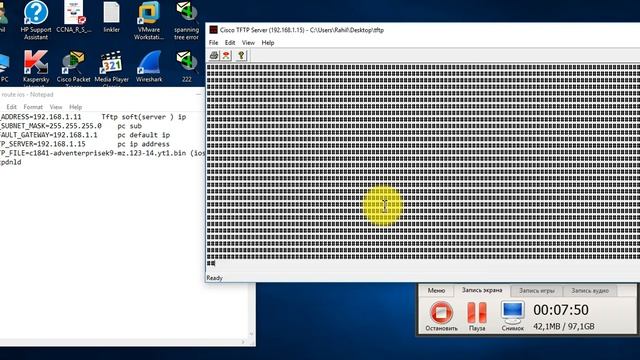Screen dimensions: 640x360
Task: Click the red clear-log icon in TFTP toolbar
Action: [x=227, y=56]
